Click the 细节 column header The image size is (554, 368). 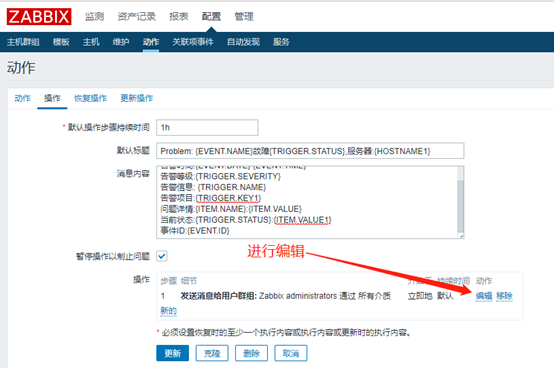(x=189, y=281)
